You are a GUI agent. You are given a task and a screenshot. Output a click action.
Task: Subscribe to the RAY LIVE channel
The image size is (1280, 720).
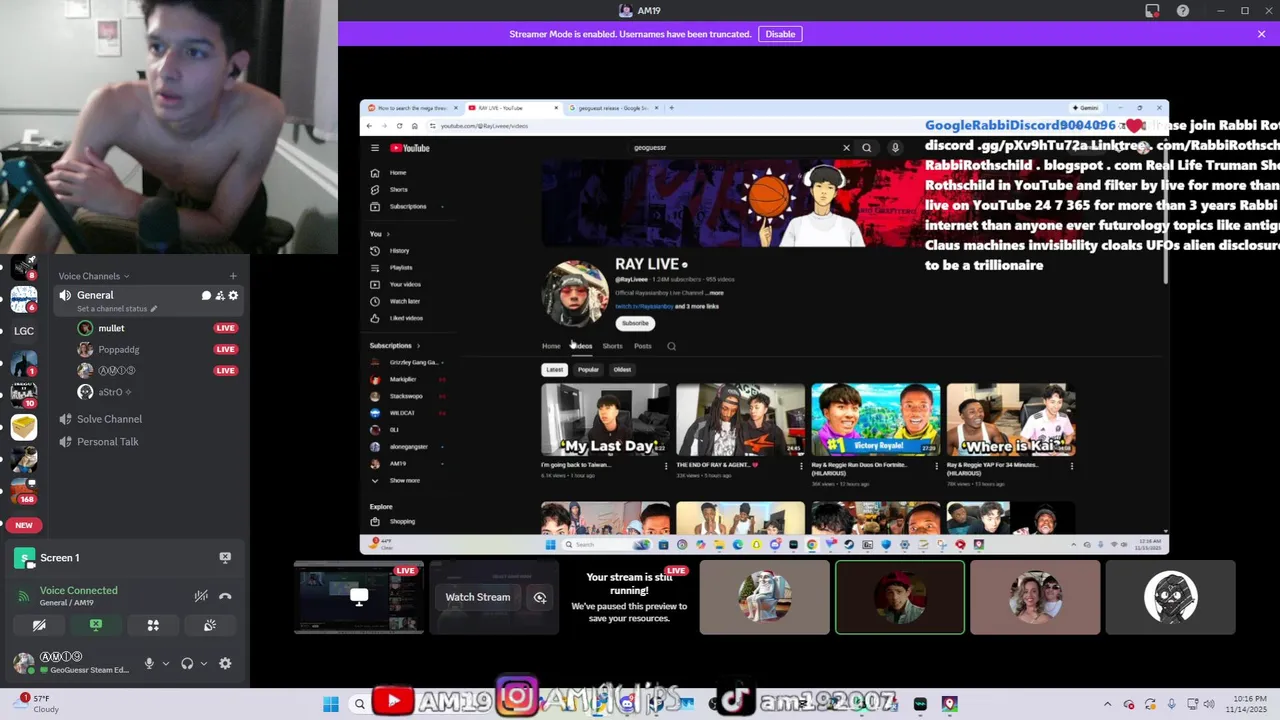click(x=635, y=323)
